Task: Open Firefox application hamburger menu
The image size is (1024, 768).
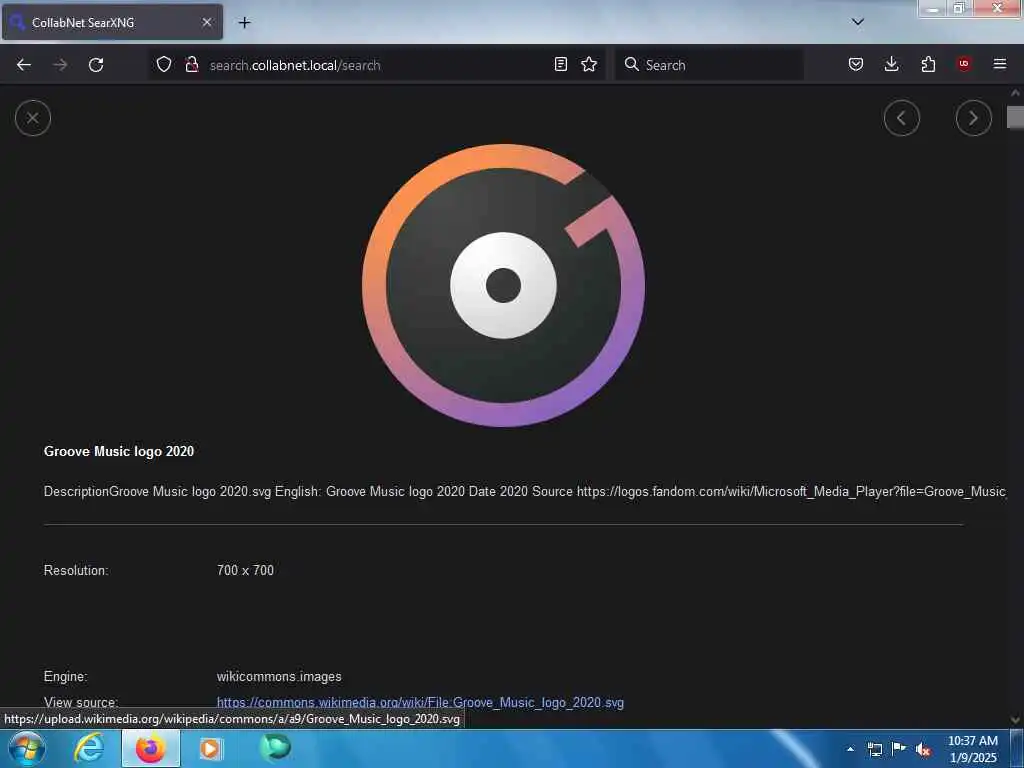Action: tap(1000, 64)
